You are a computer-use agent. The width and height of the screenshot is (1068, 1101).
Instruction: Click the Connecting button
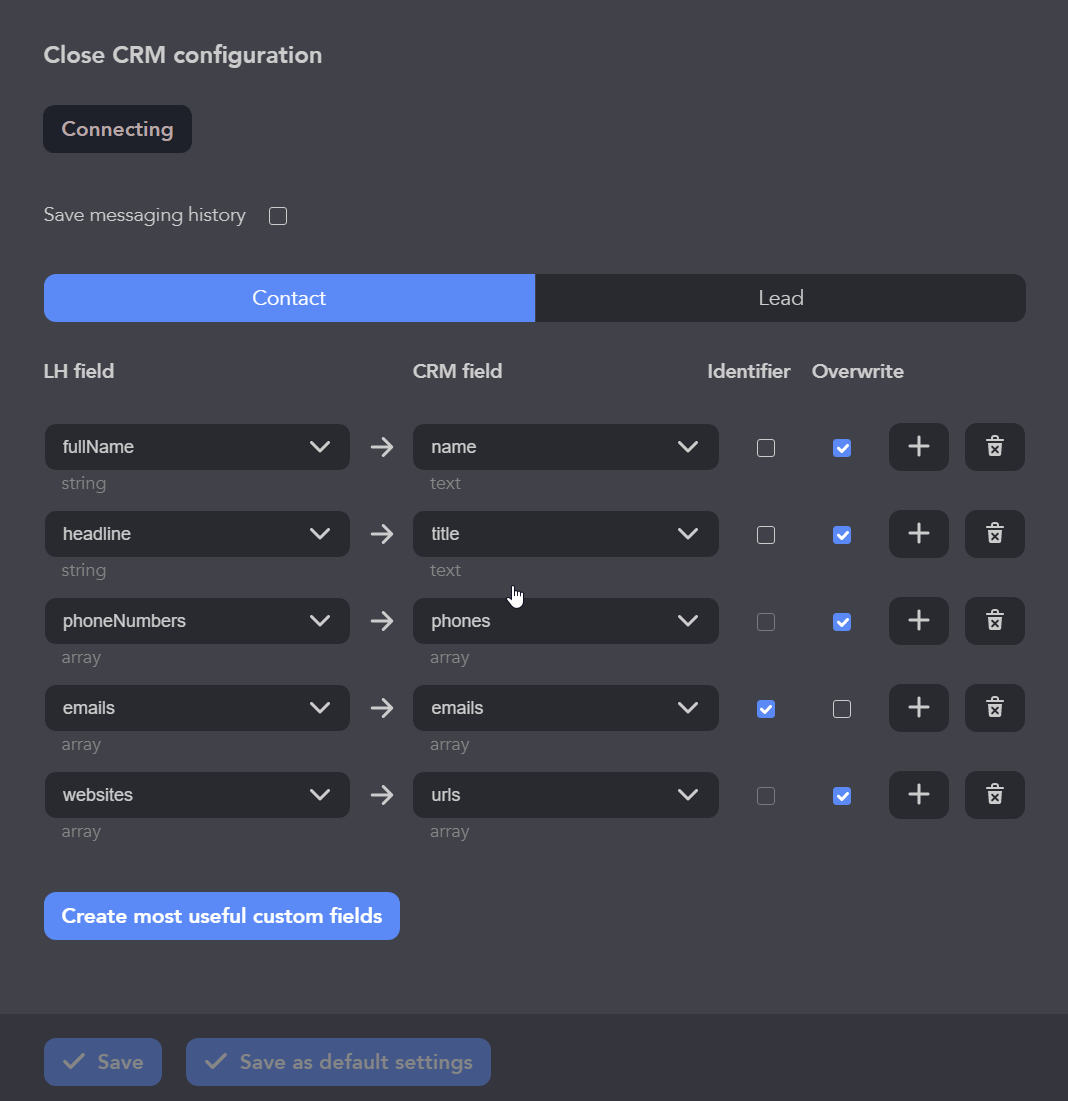pyautogui.click(x=117, y=129)
